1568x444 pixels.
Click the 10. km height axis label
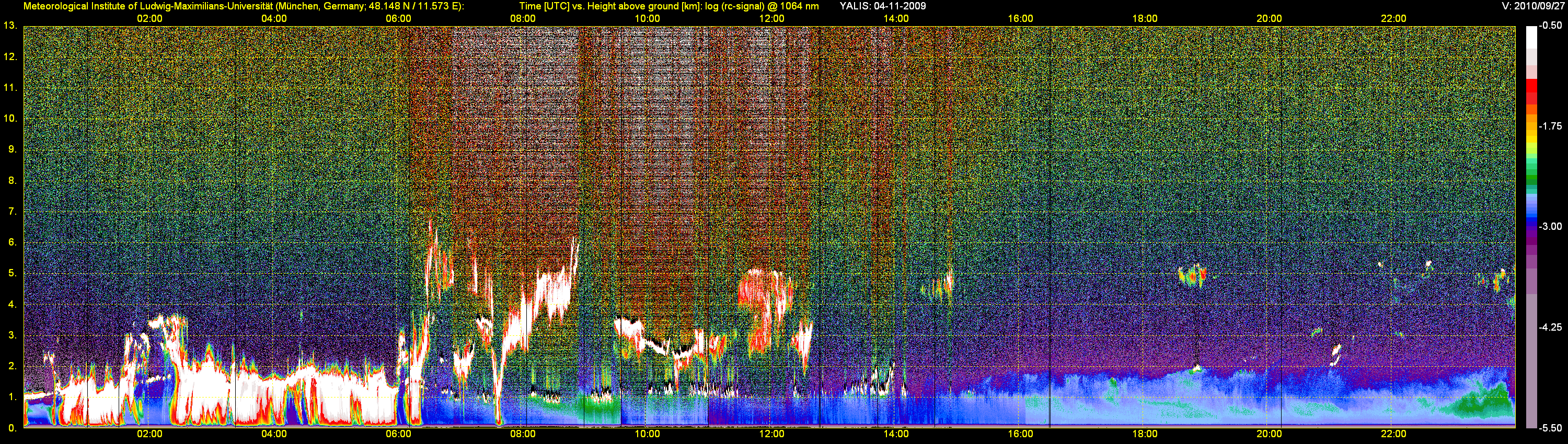[x=10, y=119]
